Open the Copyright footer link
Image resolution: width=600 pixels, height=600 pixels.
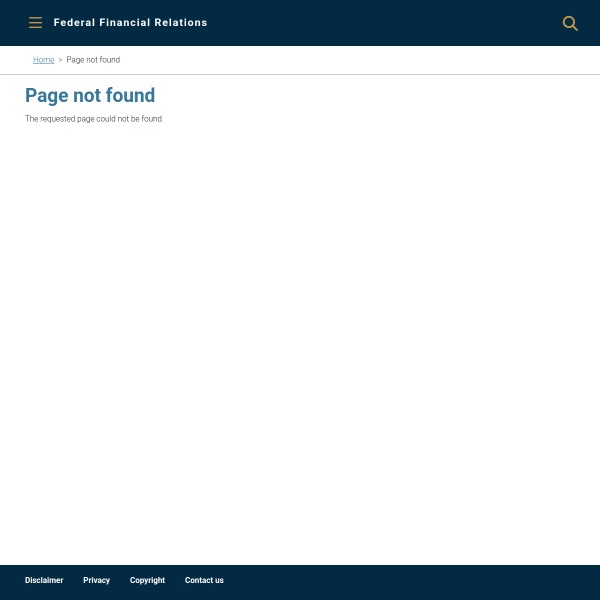(147, 580)
